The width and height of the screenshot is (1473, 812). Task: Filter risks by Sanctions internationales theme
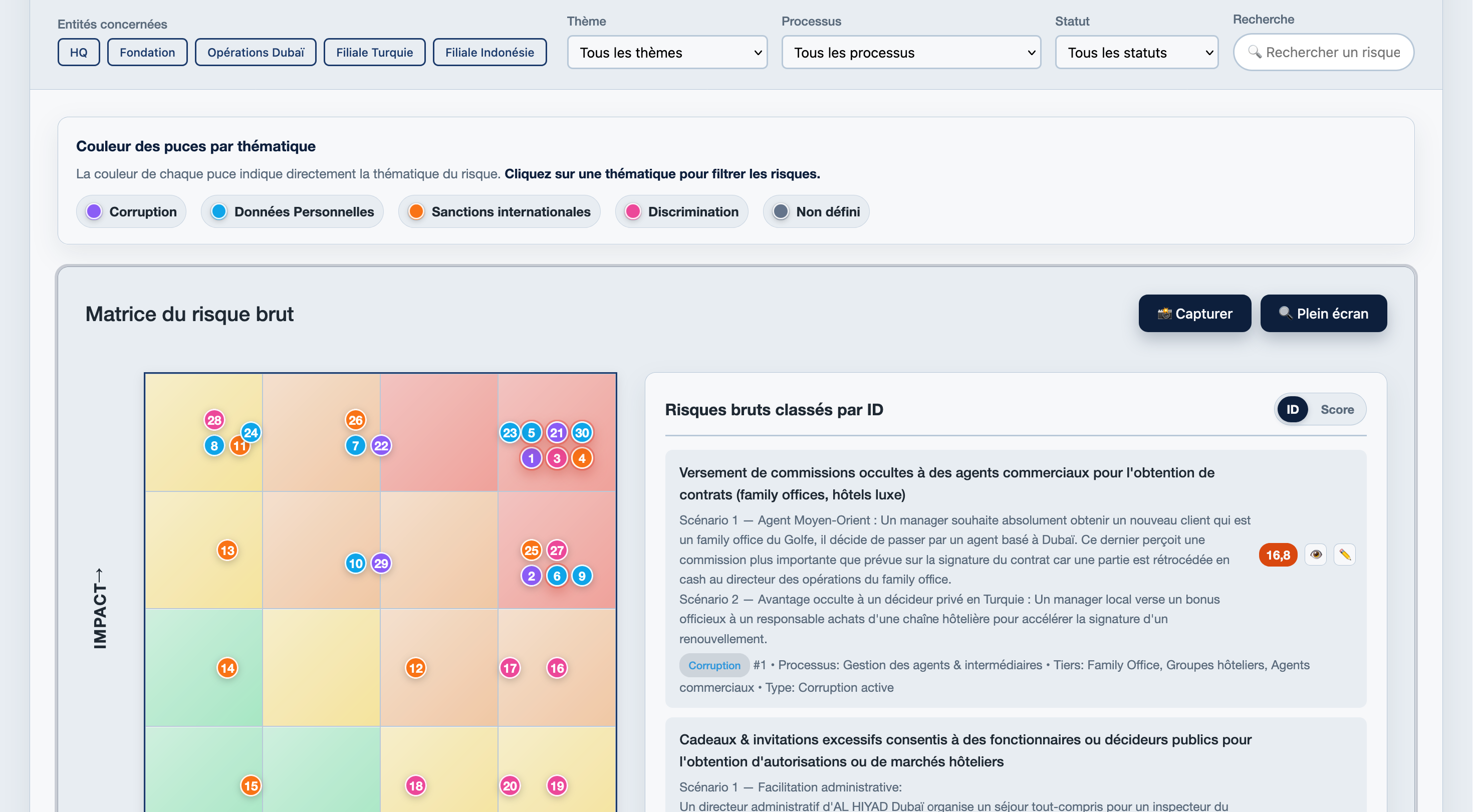(x=499, y=211)
